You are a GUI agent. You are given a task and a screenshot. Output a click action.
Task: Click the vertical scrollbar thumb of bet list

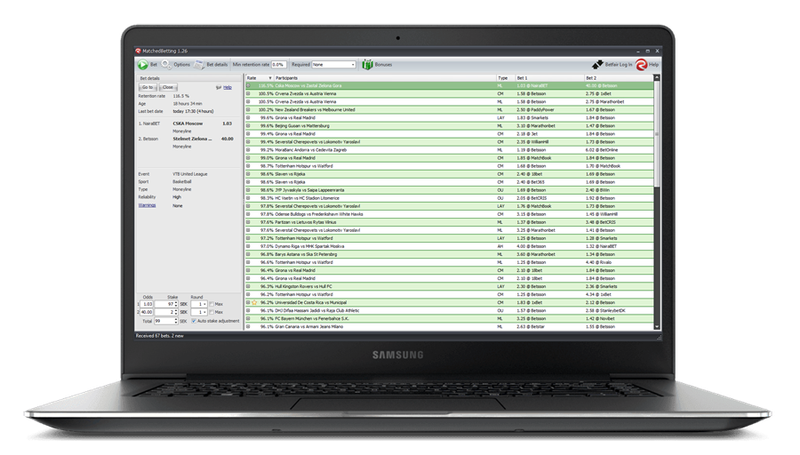pyautogui.click(x=657, y=135)
